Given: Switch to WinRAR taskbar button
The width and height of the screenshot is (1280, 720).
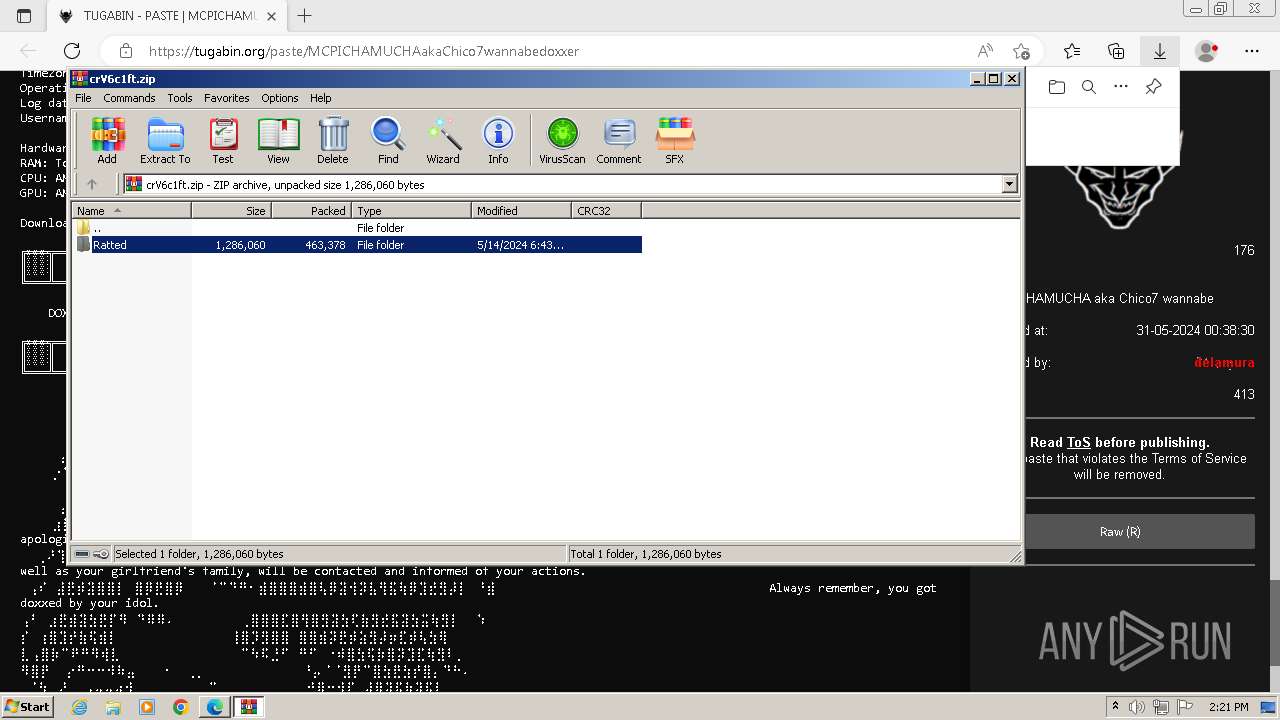Looking at the screenshot, I should 248,707.
